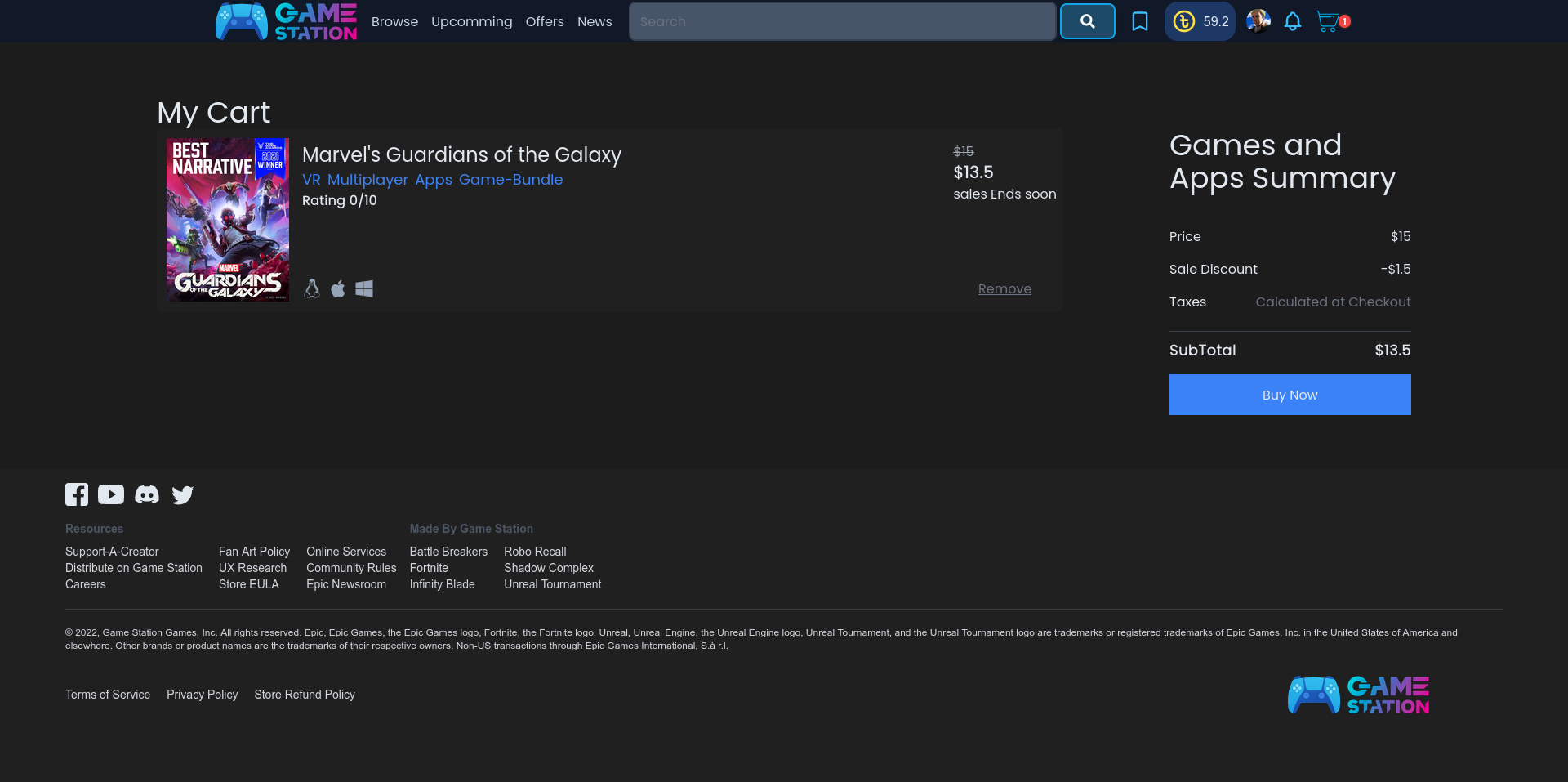Click the footer Game Station logo
The height and width of the screenshot is (782, 1568).
pos(1358,695)
